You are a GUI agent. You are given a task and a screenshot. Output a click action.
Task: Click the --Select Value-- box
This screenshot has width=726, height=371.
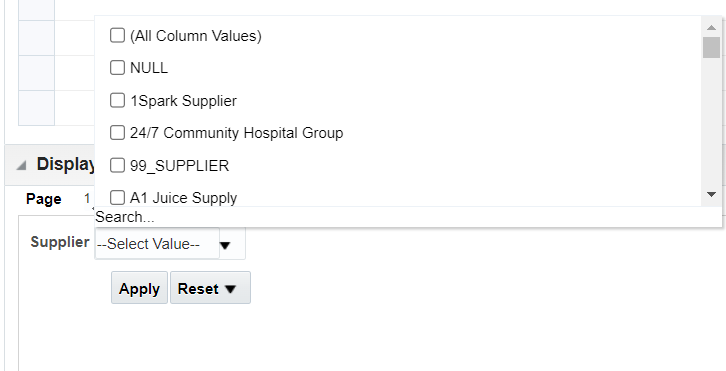click(x=157, y=244)
